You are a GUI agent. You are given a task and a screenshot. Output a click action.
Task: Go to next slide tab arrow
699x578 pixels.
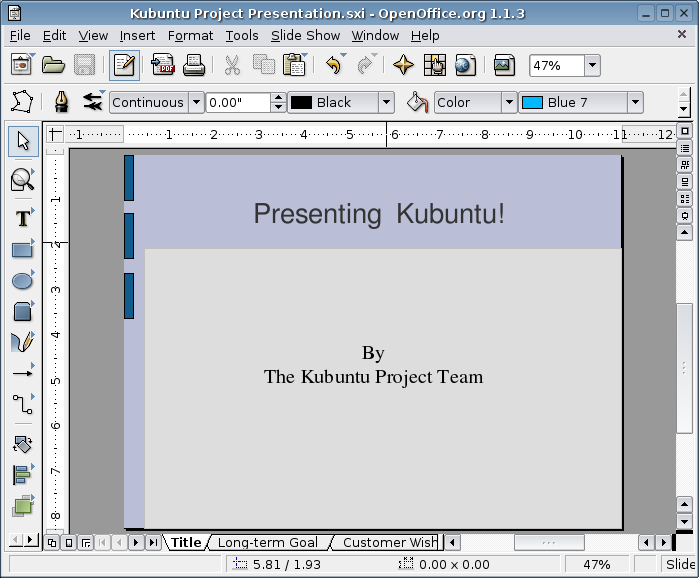(x=136, y=542)
